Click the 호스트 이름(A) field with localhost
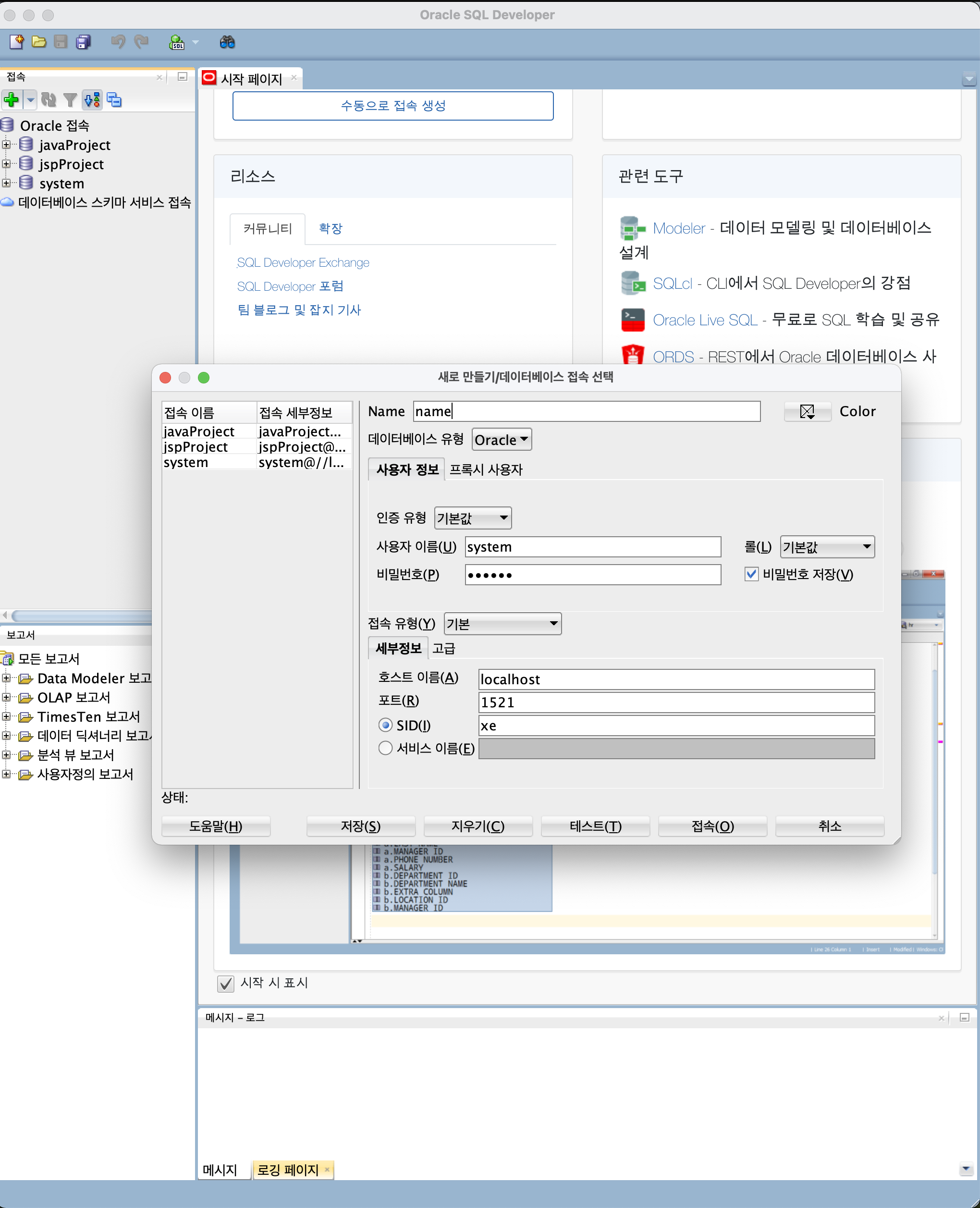Viewport: 980px width, 1208px height. [x=676, y=679]
